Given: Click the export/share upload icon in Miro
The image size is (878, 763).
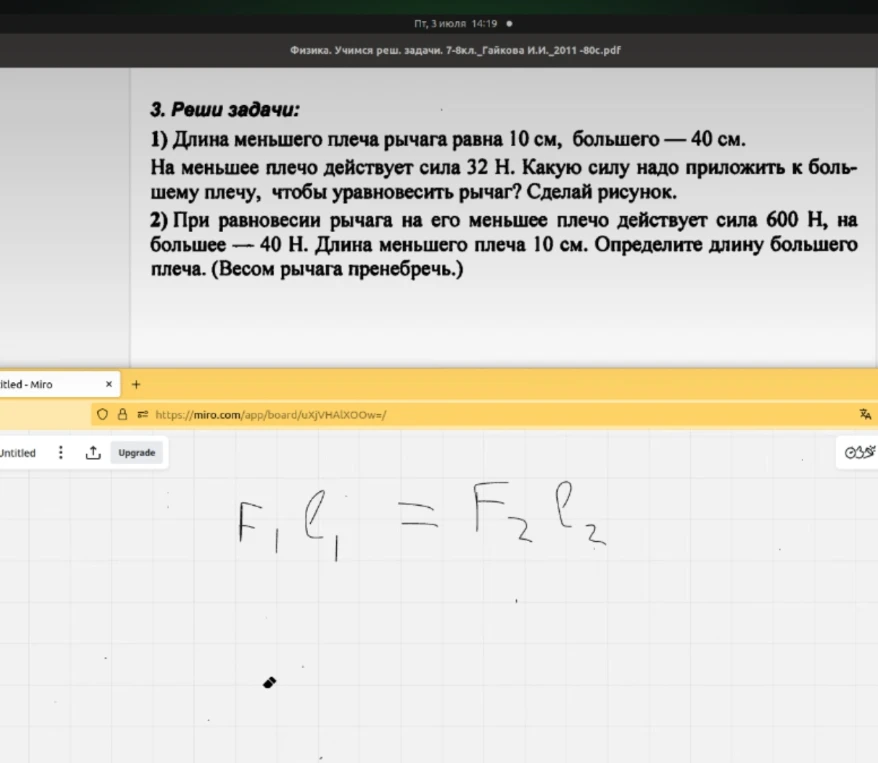Looking at the screenshot, I should point(93,452).
